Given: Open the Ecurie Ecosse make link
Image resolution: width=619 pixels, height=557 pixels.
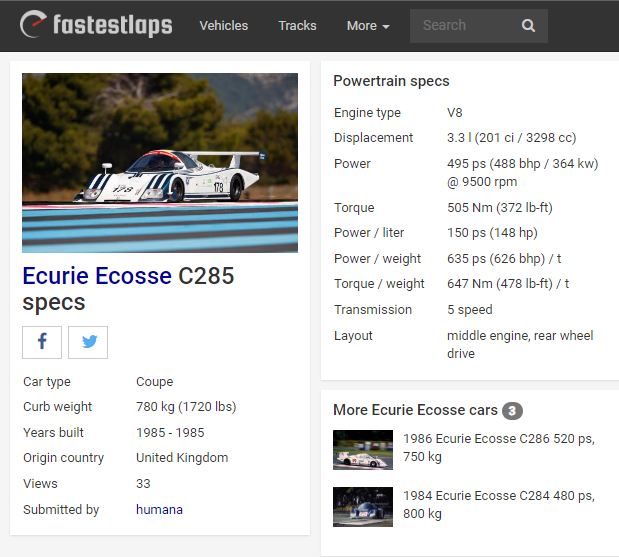Looking at the screenshot, I should tap(97, 276).
